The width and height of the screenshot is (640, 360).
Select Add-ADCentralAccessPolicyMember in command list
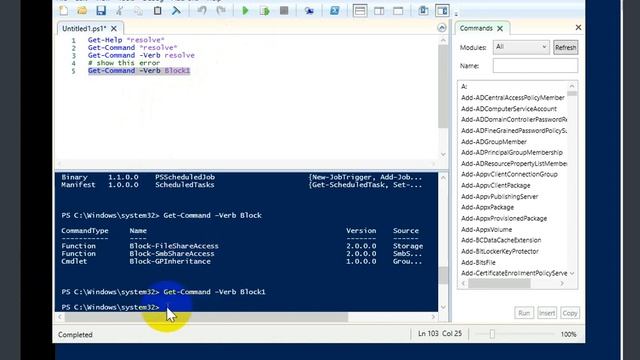513,98
